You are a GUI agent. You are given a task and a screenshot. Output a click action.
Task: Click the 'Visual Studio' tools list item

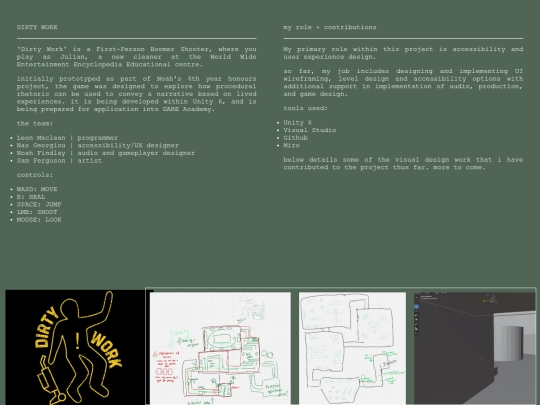(x=310, y=130)
